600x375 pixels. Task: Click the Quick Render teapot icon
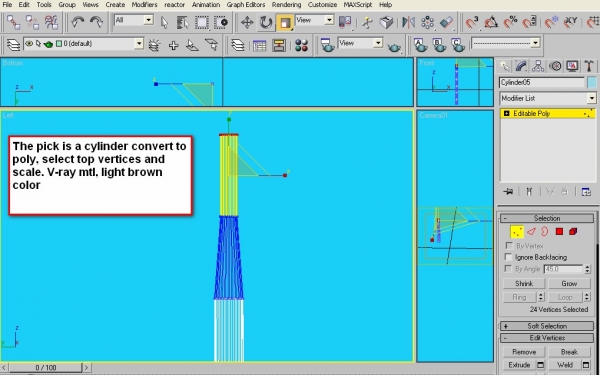coord(394,46)
